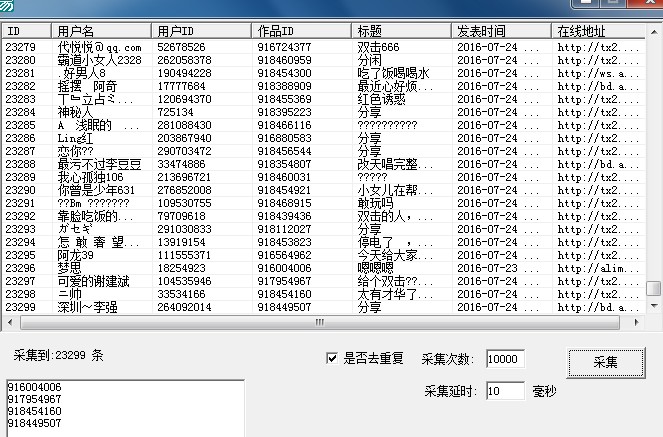This screenshot has height=437, width=663.
Task: Toggle the 是否去重复 checkbox
Action: pos(333,359)
